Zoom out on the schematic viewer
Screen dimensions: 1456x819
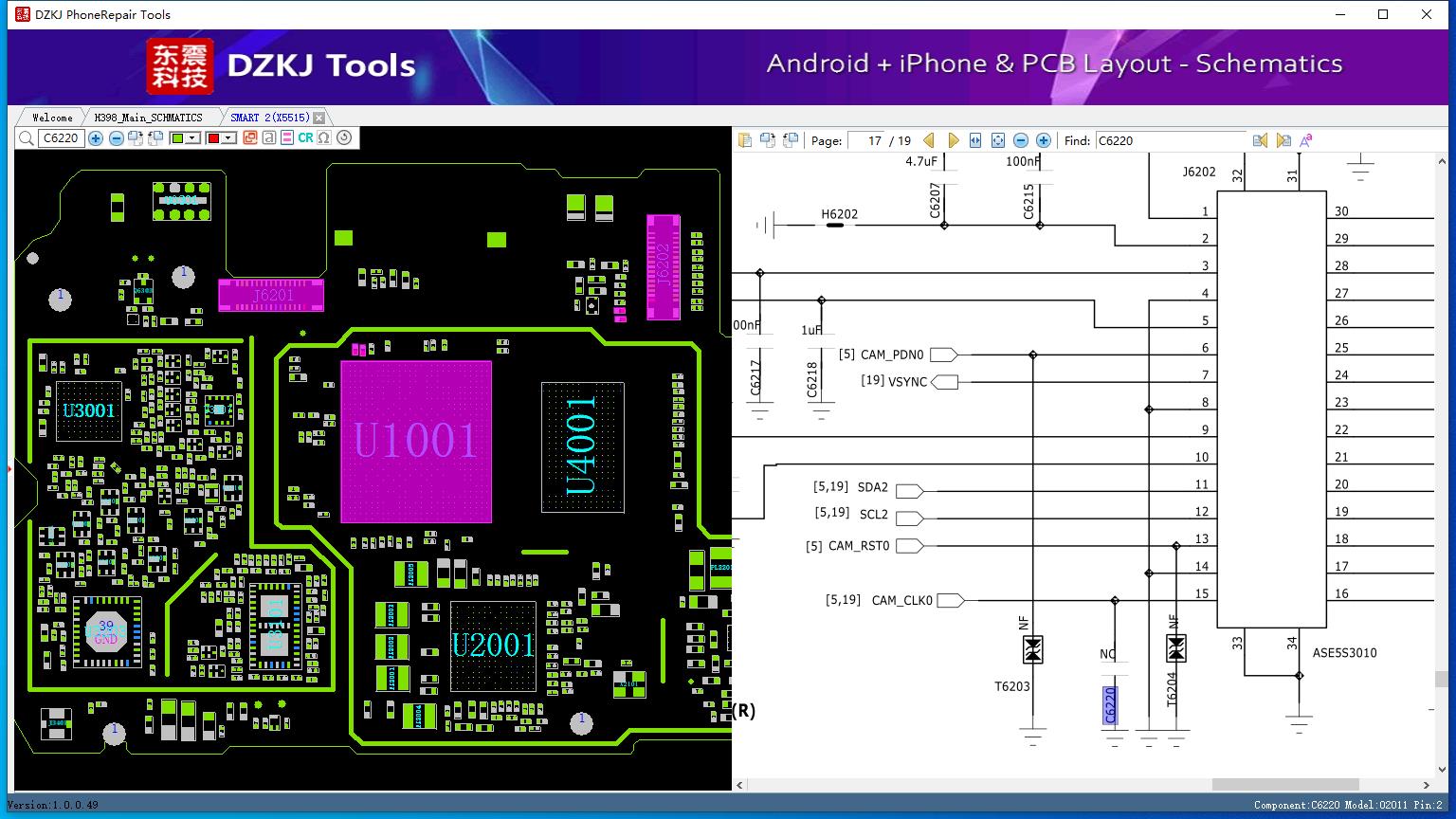pyautogui.click(x=1021, y=140)
